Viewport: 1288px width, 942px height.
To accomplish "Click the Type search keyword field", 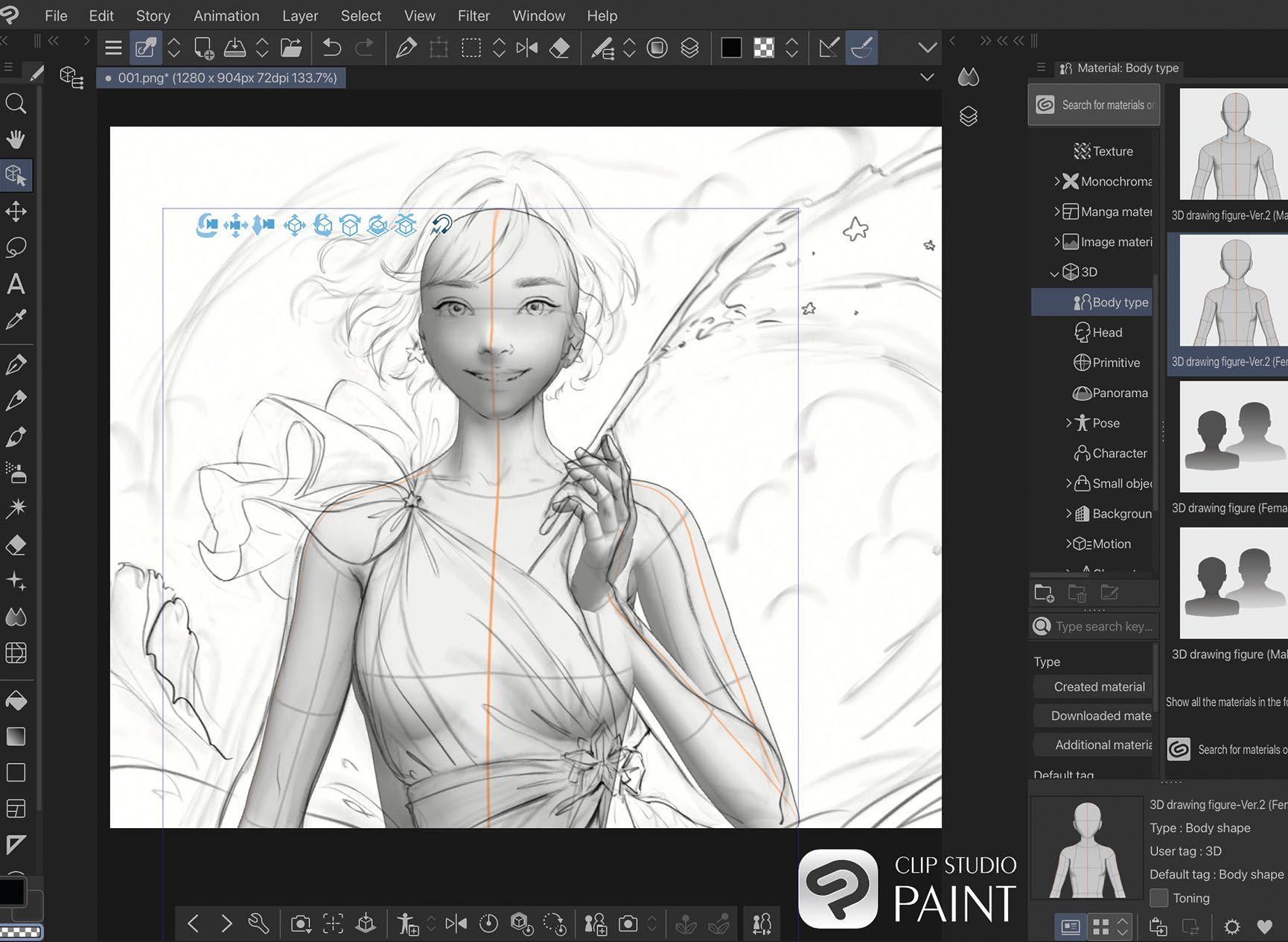I will (1103, 626).
